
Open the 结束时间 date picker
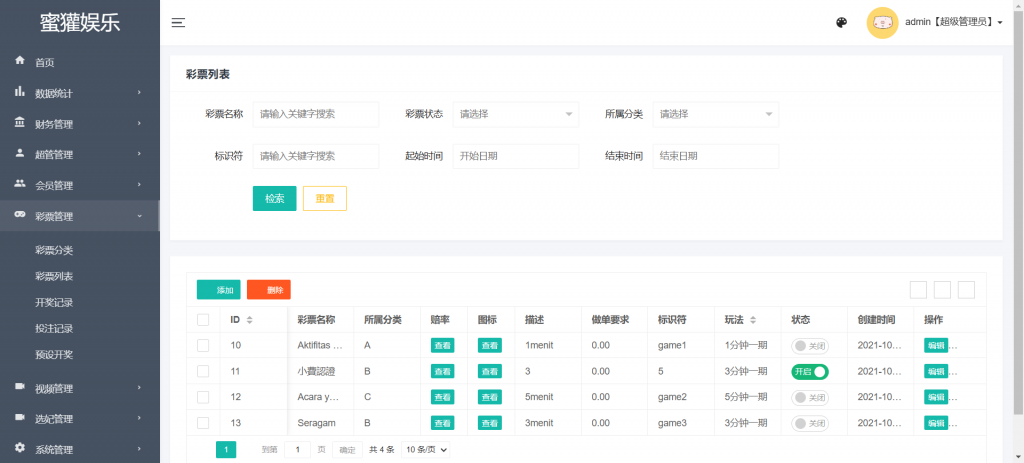click(x=716, y=156)
